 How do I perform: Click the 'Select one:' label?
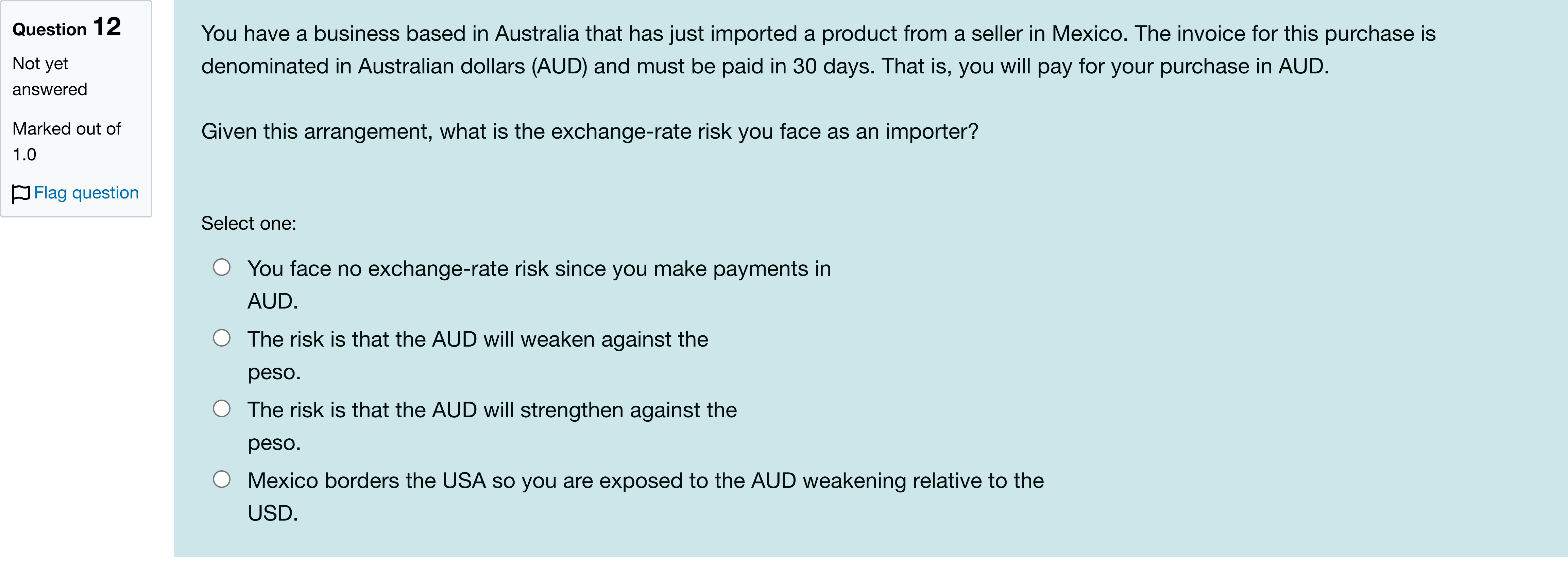(x=248, y=224)
